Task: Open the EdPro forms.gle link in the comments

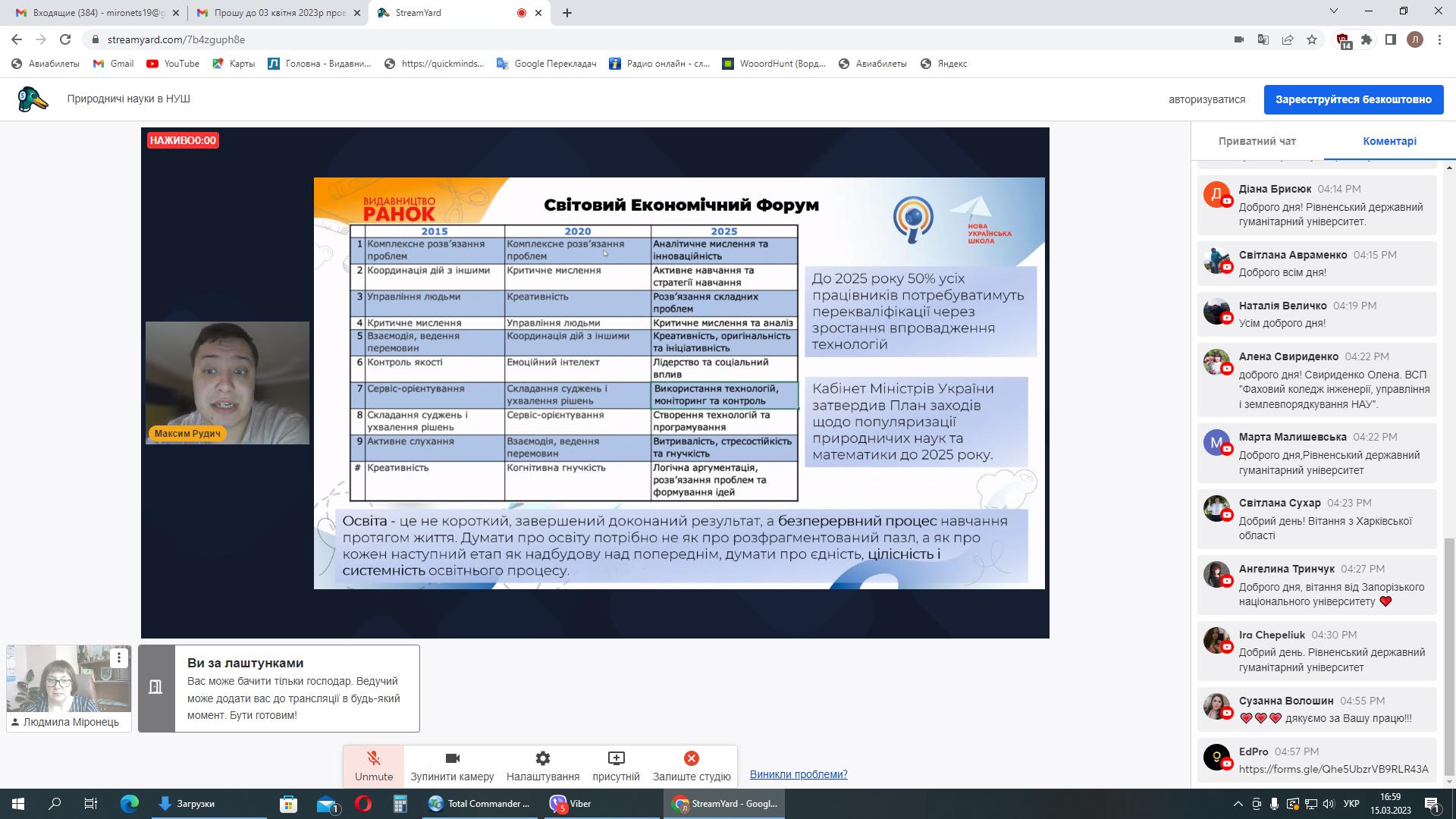Action: (1333, 769)
